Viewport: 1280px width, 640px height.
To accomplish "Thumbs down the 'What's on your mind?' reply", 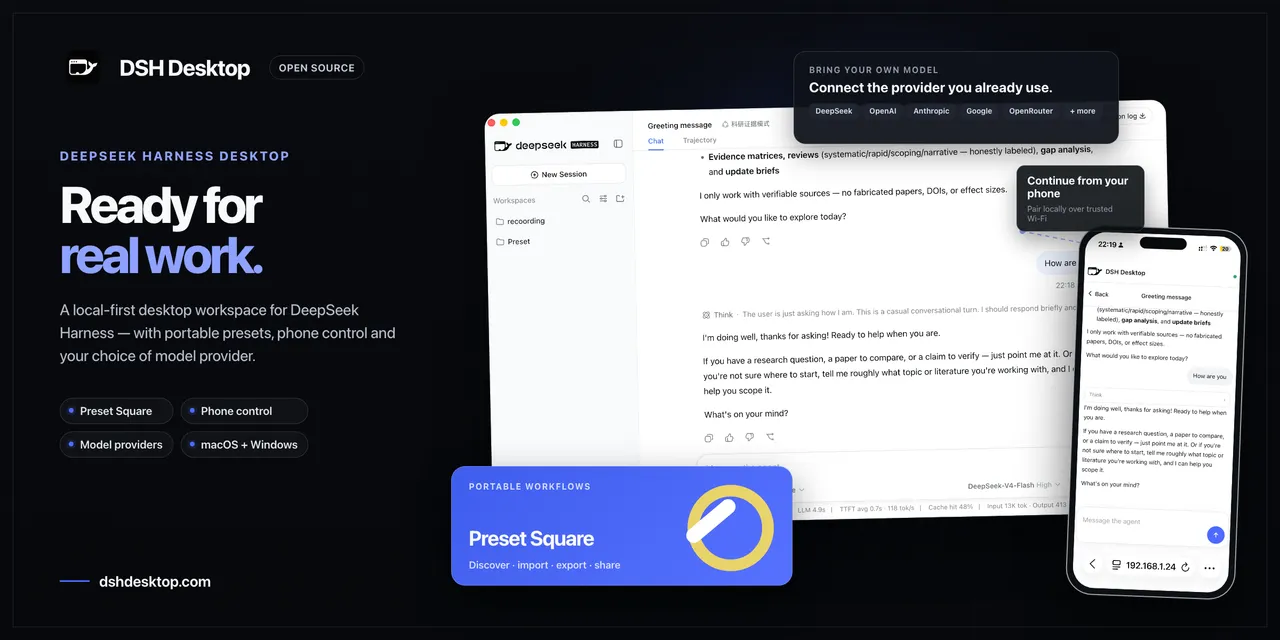I will click(749, 437).
